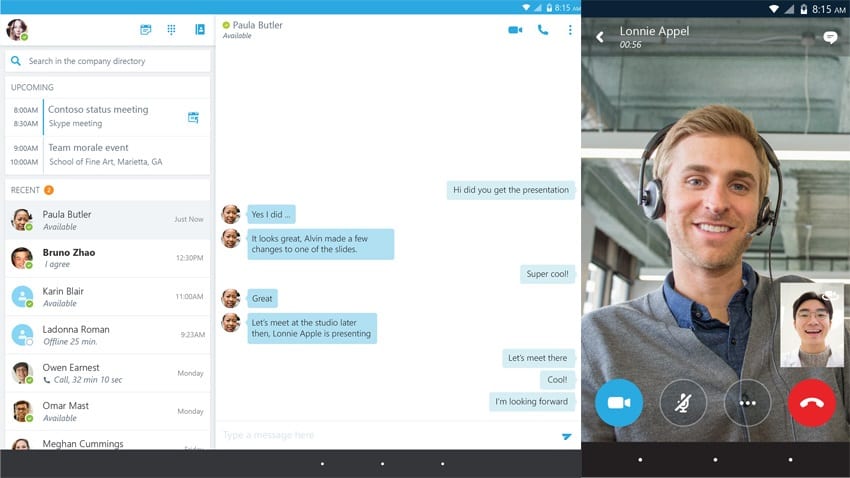Click the "Super cool!" message bubble
850x478 pixels.
tap(548, 274)
